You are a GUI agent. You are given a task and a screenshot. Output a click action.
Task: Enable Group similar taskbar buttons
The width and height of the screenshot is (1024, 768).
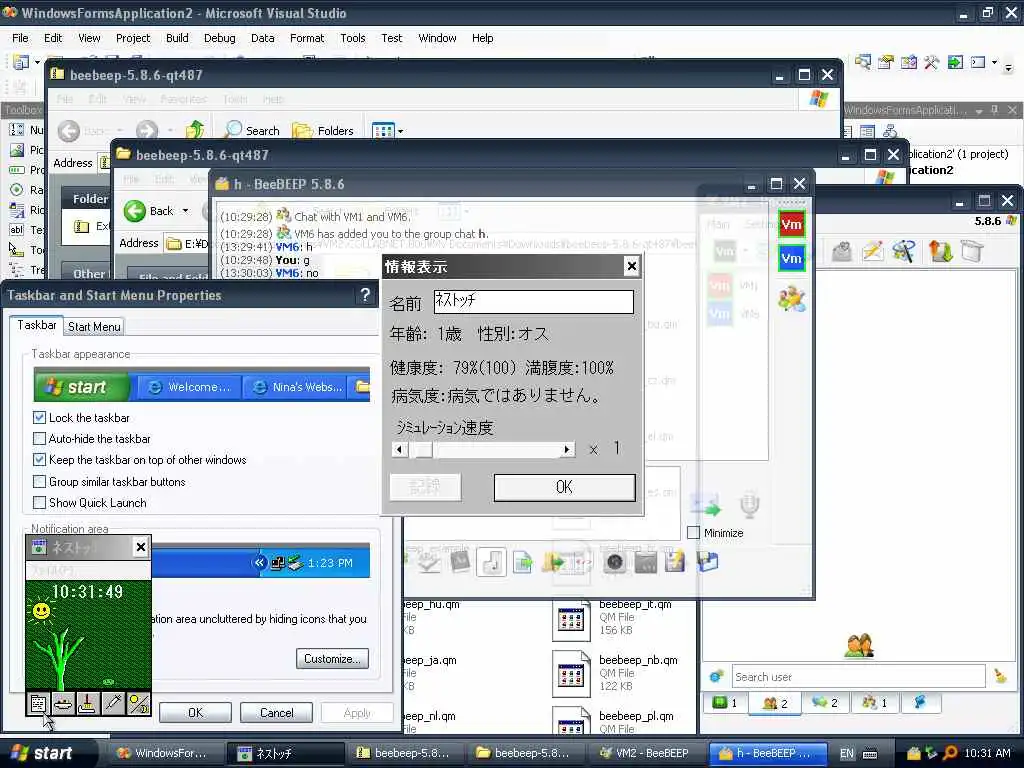tap(39, 482)
